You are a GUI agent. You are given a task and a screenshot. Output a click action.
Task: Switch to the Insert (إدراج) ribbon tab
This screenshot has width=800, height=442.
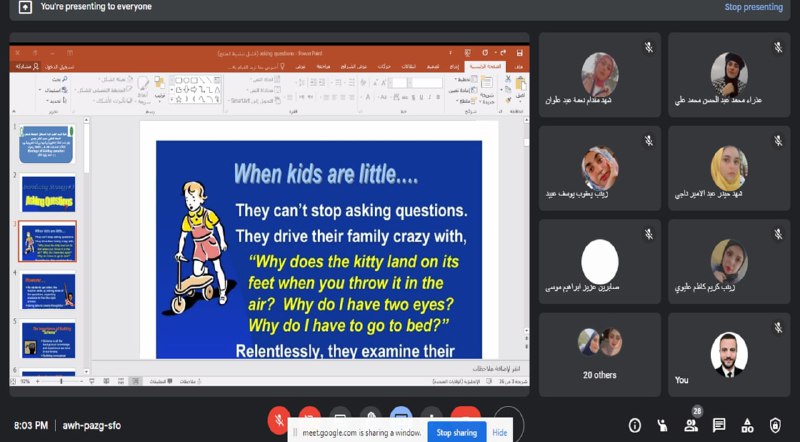(x=454, y=67)
